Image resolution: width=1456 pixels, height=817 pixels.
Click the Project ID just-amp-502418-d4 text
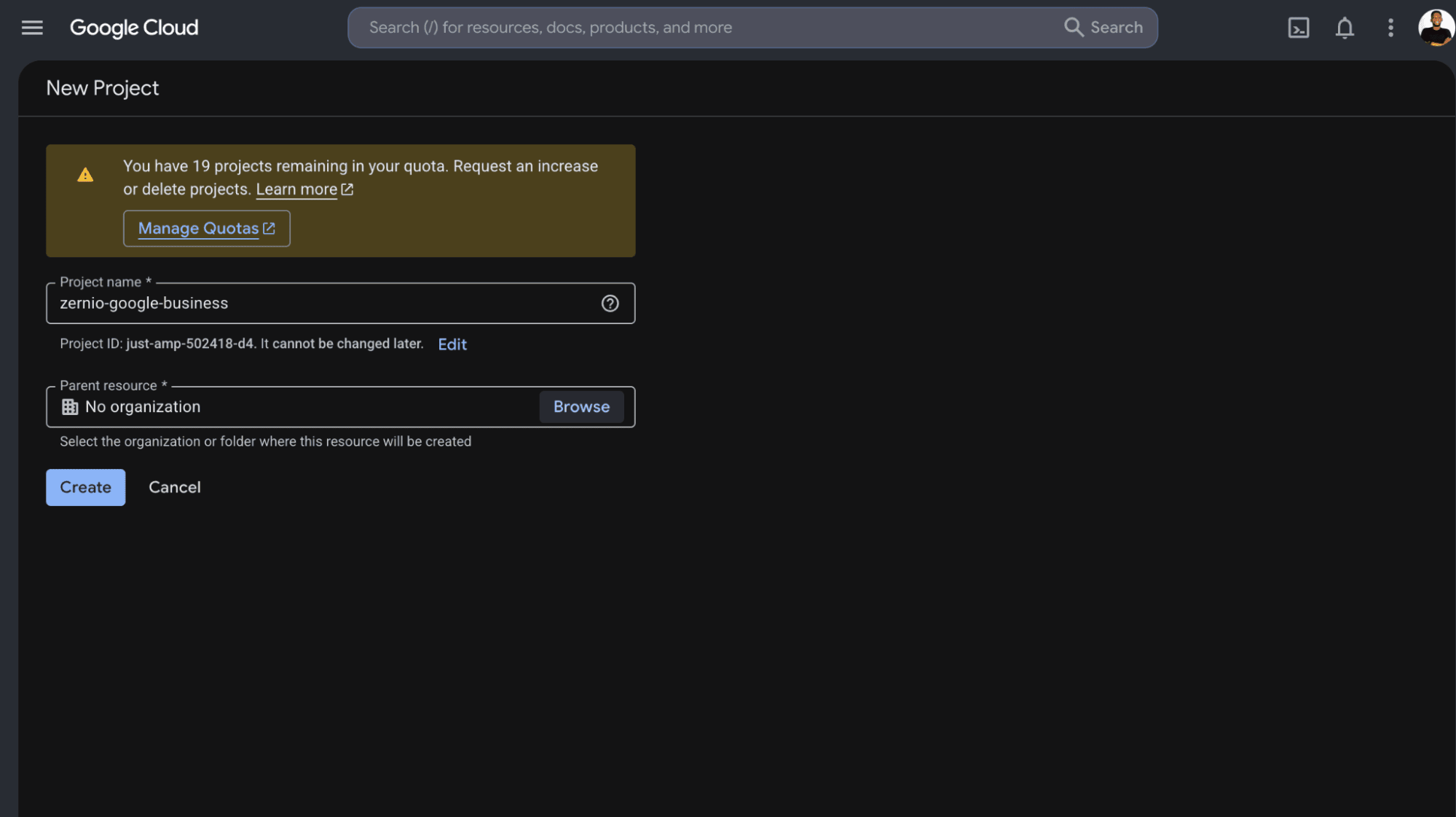pos(190,344)
